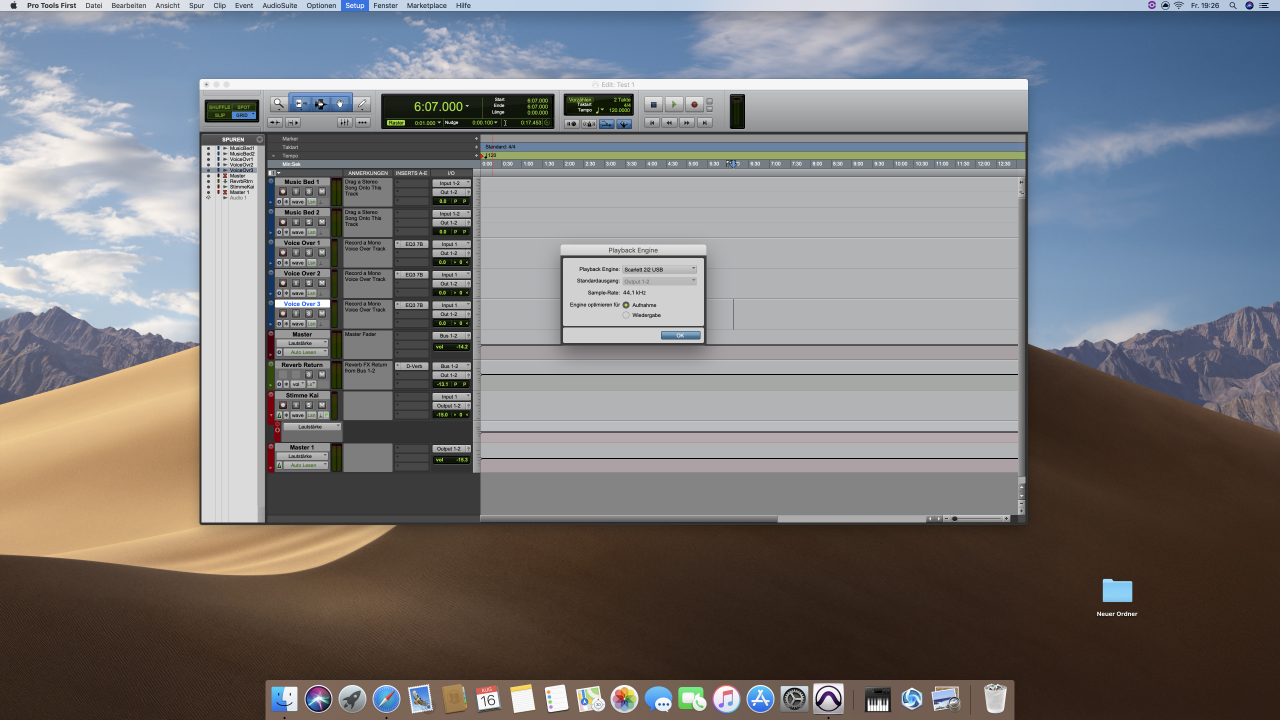Click the Return to Zero transport button

(651, 123)
